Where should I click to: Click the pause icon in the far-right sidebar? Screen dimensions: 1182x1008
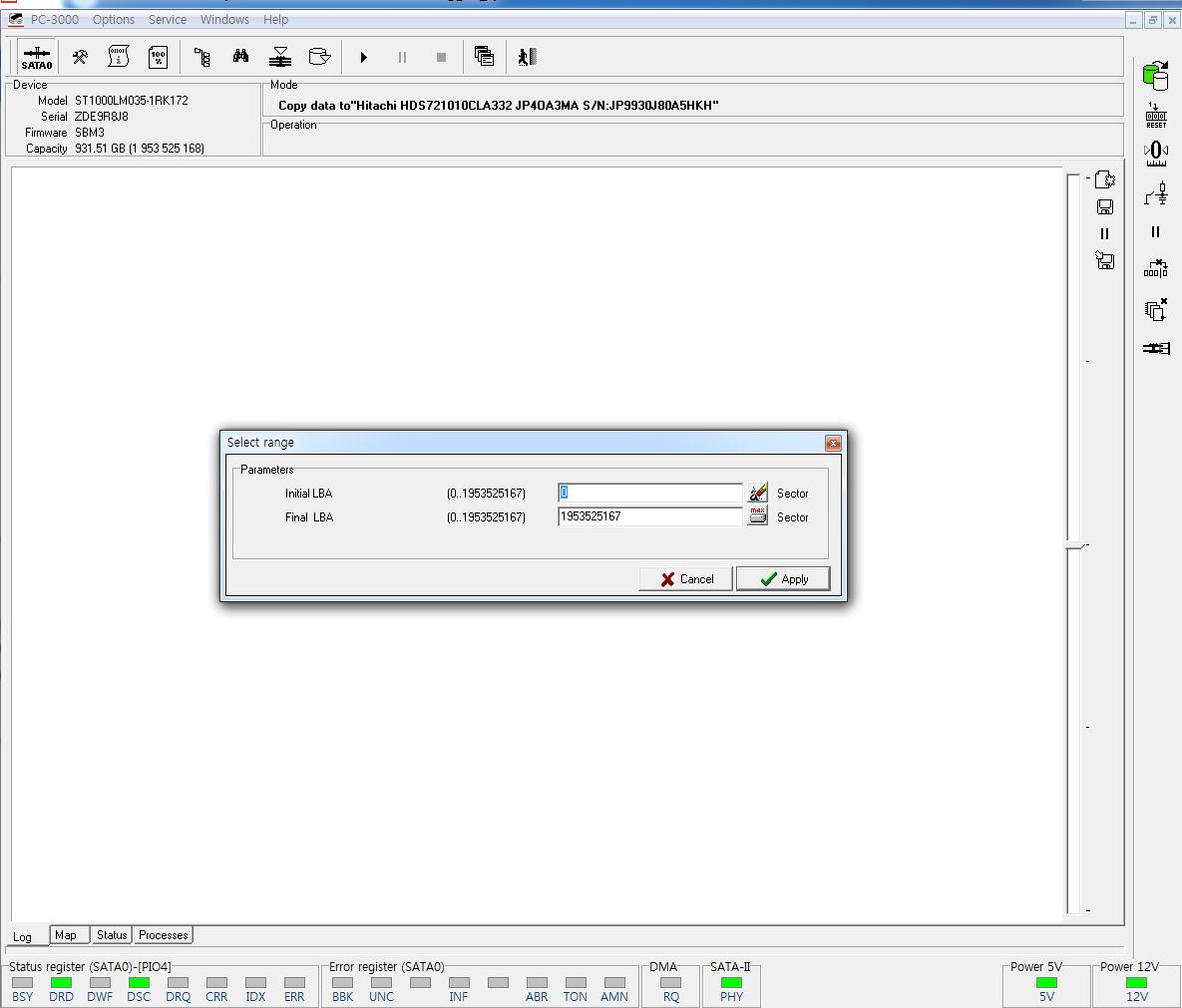[1156, 232]
